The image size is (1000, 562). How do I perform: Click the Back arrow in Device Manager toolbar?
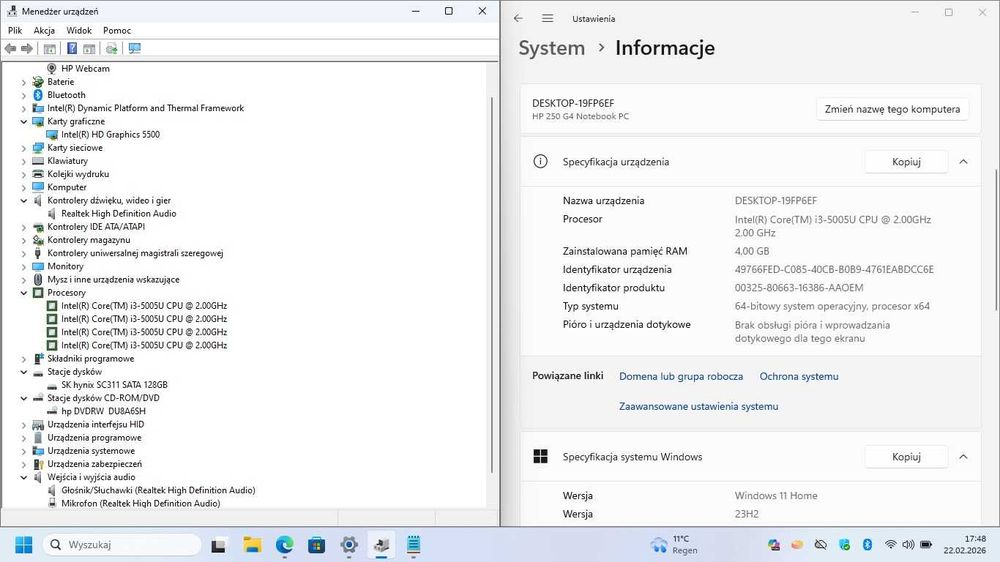tap(10, 48)
